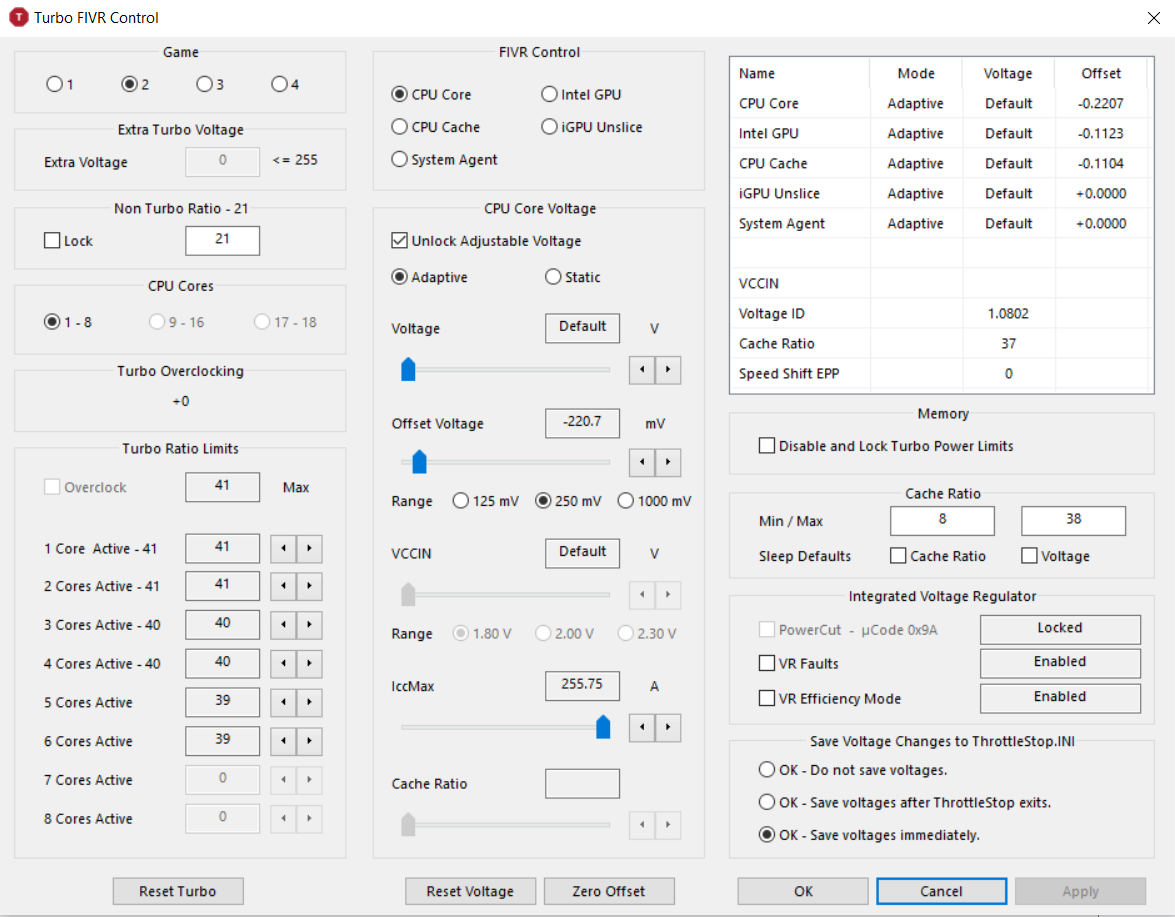Toggle the Unlock Adjustable Voltage checkbox
Image resolution: width=1175 pixels, height=917 pixels.
(x=400, y=241)
